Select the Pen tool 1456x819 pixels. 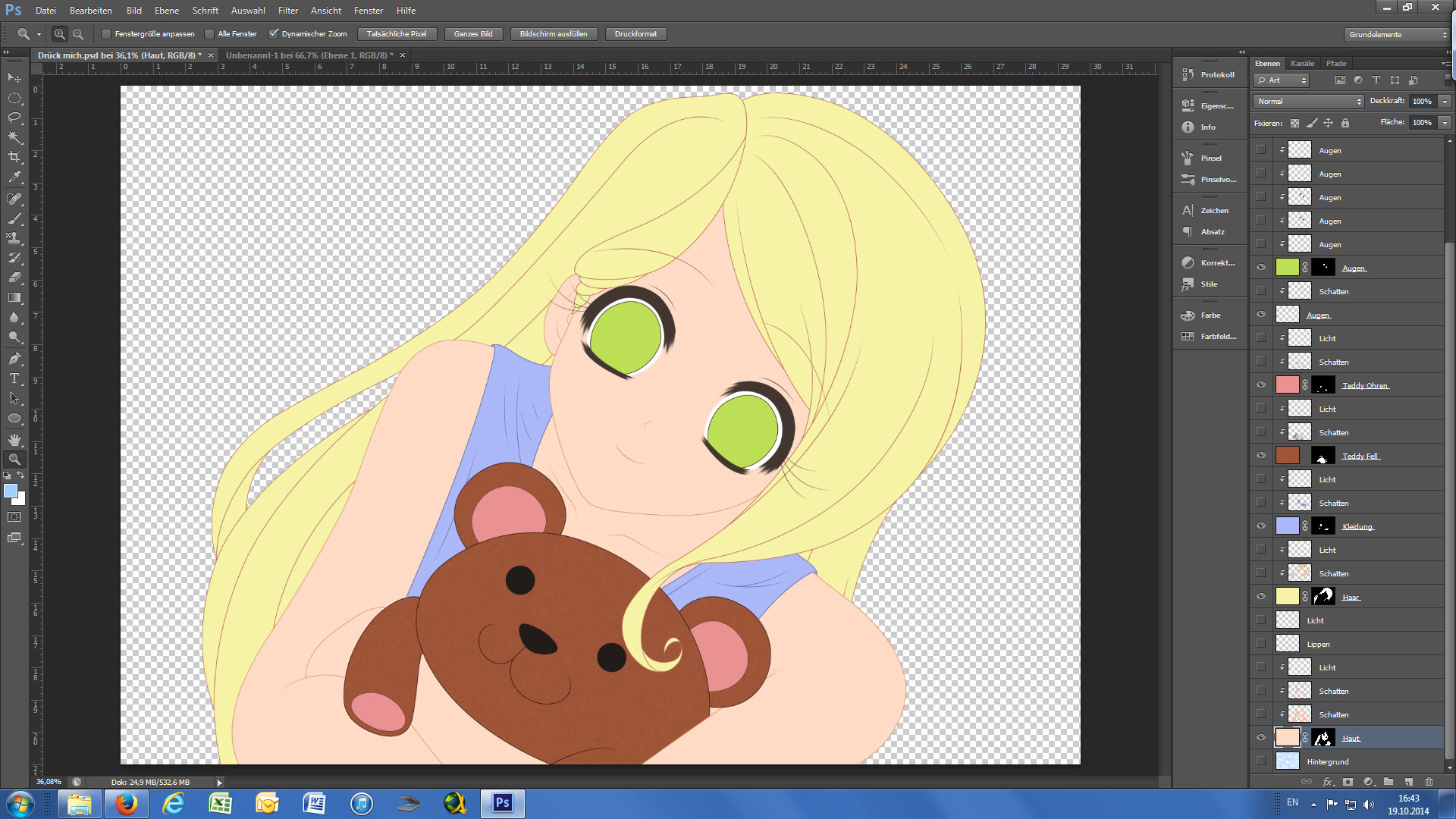(x=14, y=359)
